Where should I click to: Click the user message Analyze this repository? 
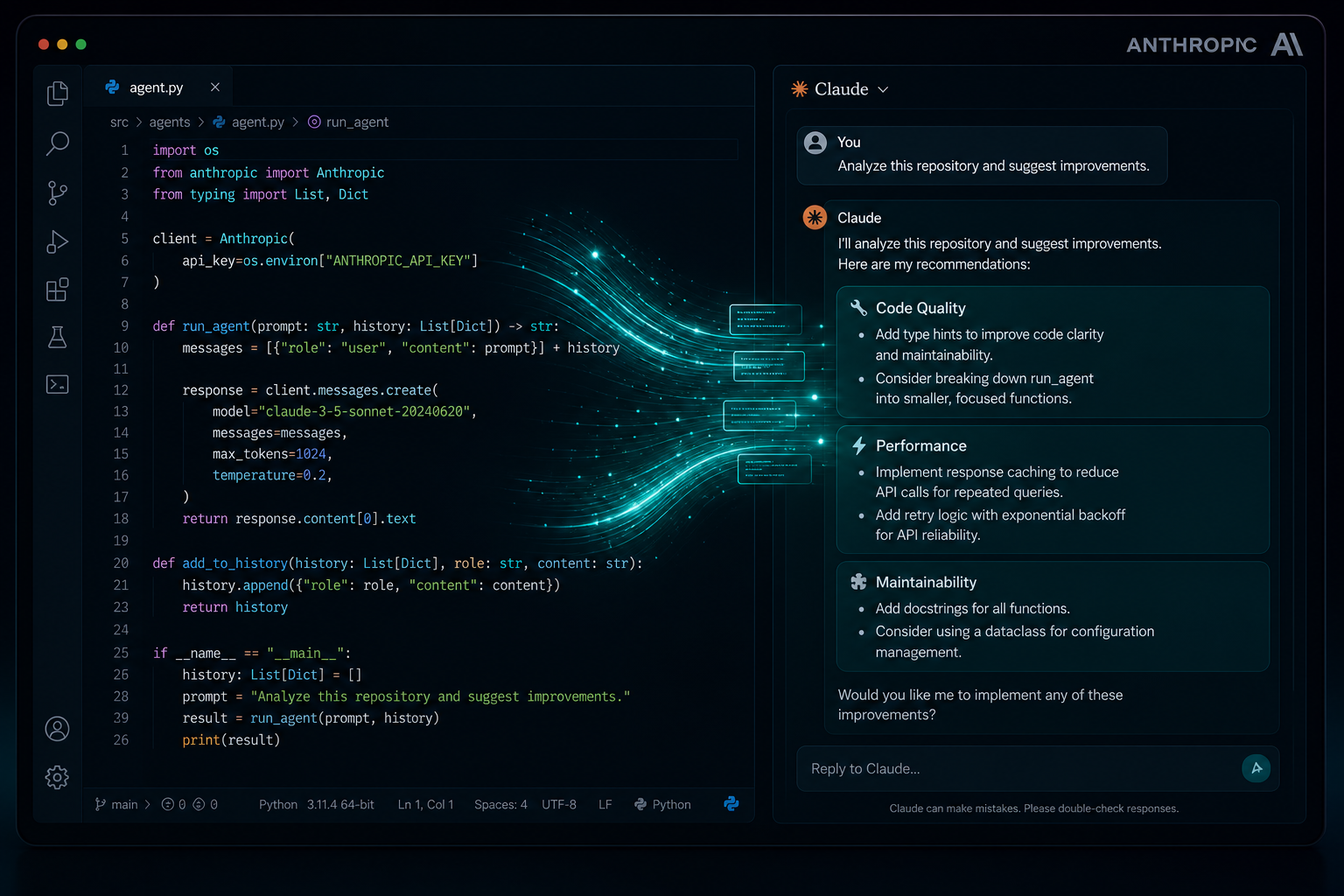(993, 166)
